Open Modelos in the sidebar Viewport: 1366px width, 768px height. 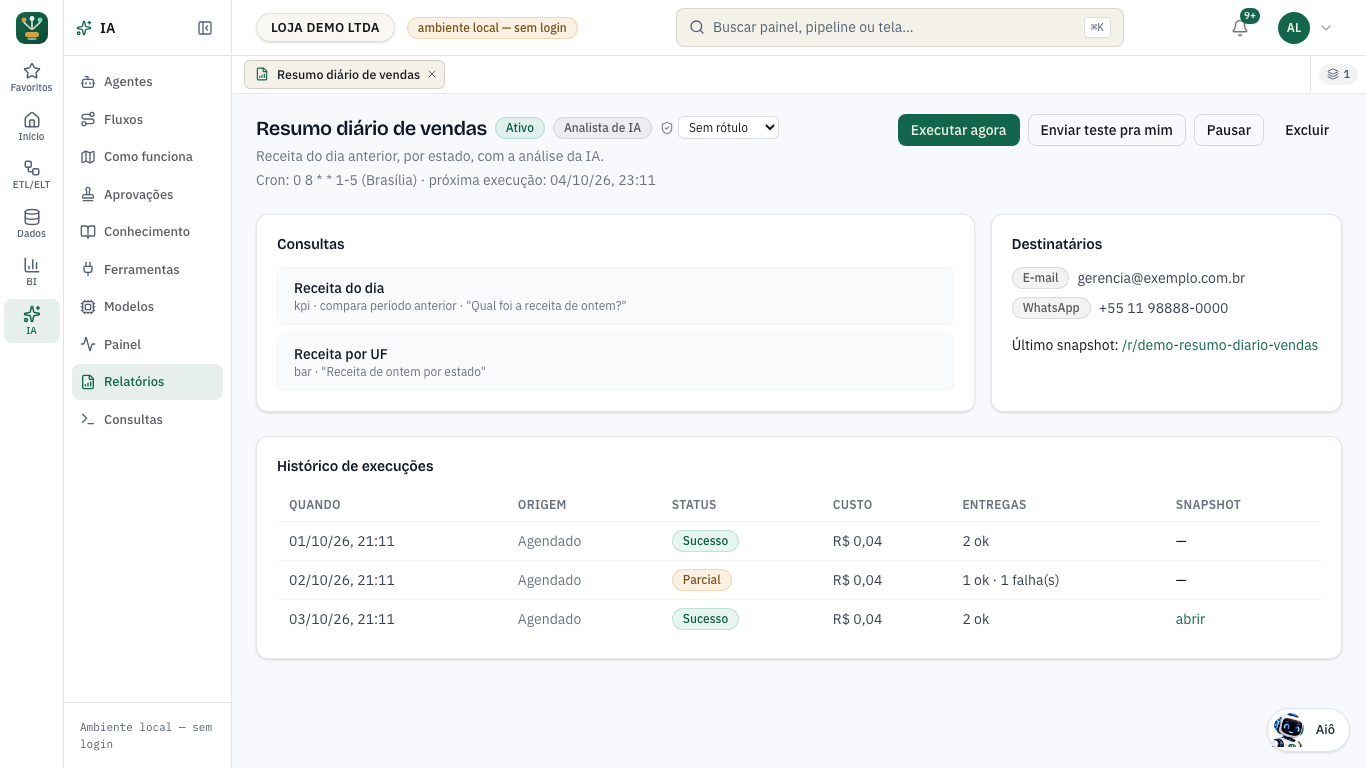(x=147, y=307)
